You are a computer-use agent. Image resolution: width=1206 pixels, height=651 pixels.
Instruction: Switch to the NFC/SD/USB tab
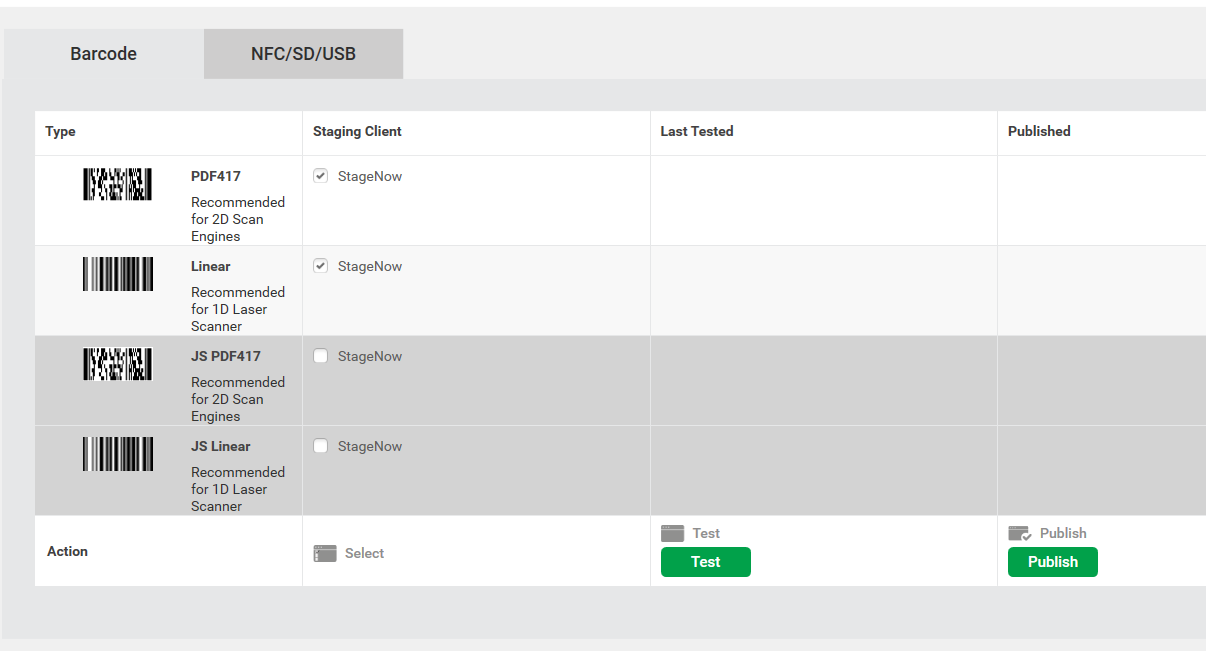(x=303, y=53)
